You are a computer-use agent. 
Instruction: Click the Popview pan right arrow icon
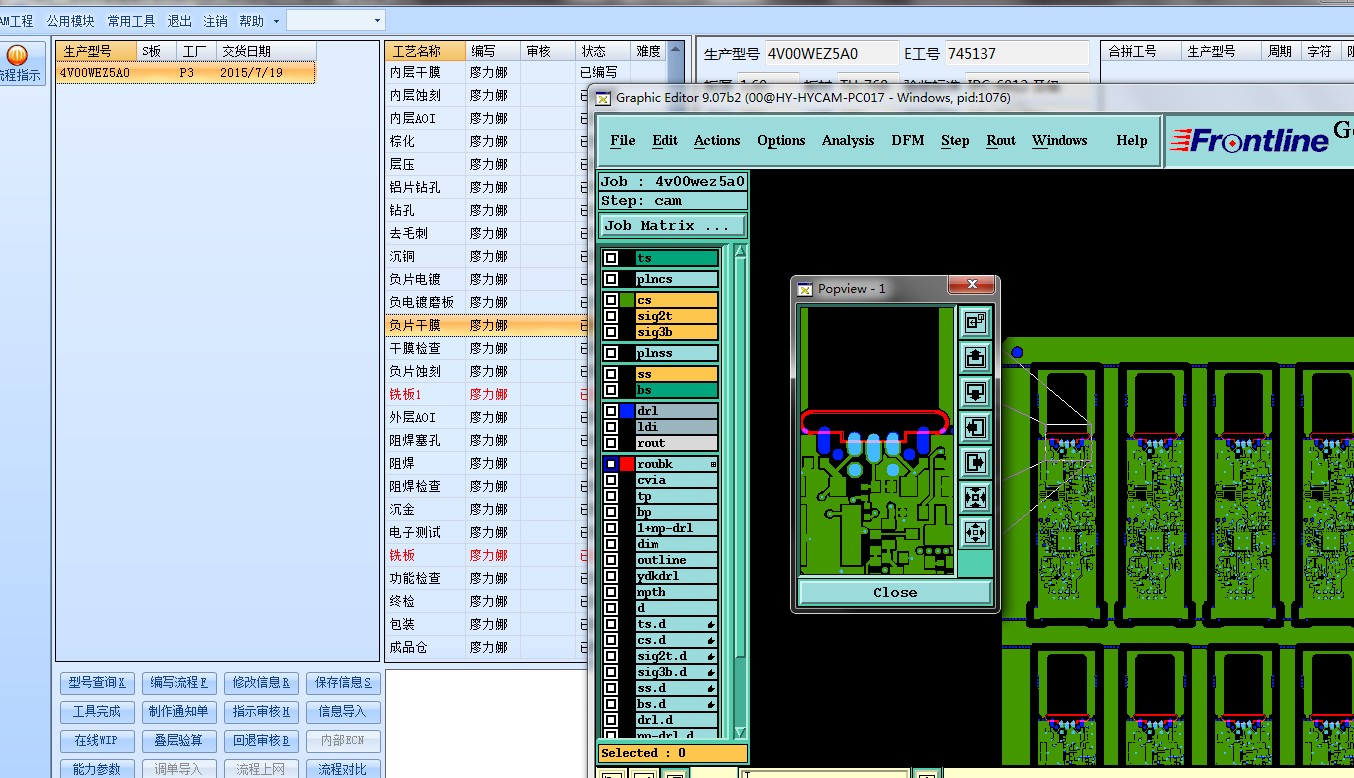[975, 462]
